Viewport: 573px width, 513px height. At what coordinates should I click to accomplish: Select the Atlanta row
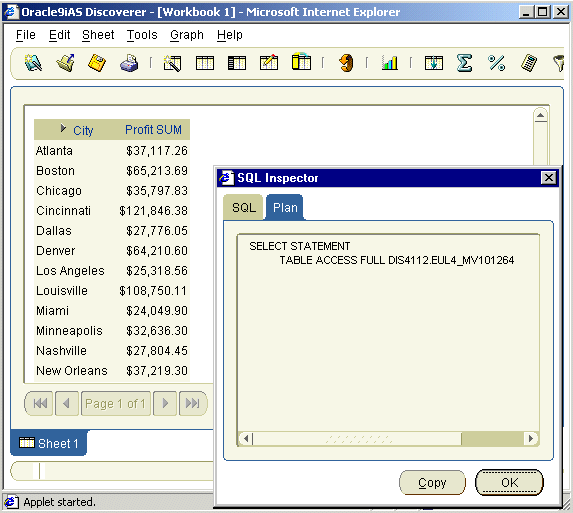(112, 151)
